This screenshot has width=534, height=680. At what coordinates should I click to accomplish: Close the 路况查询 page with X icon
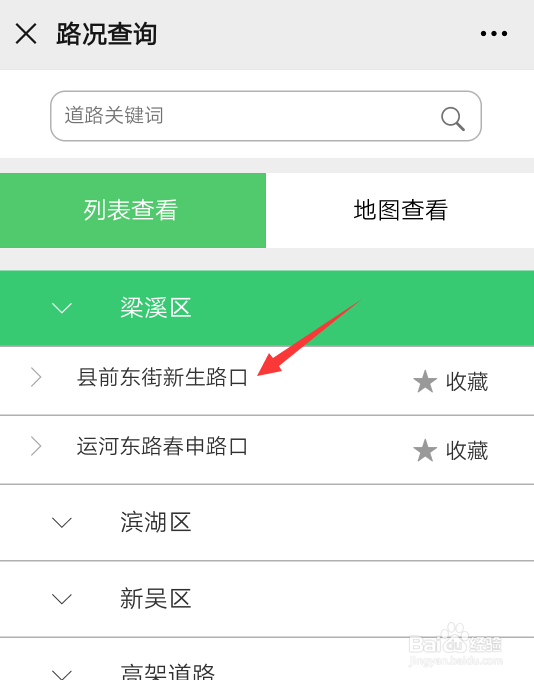pyautogui.click(x=26, y=34)
